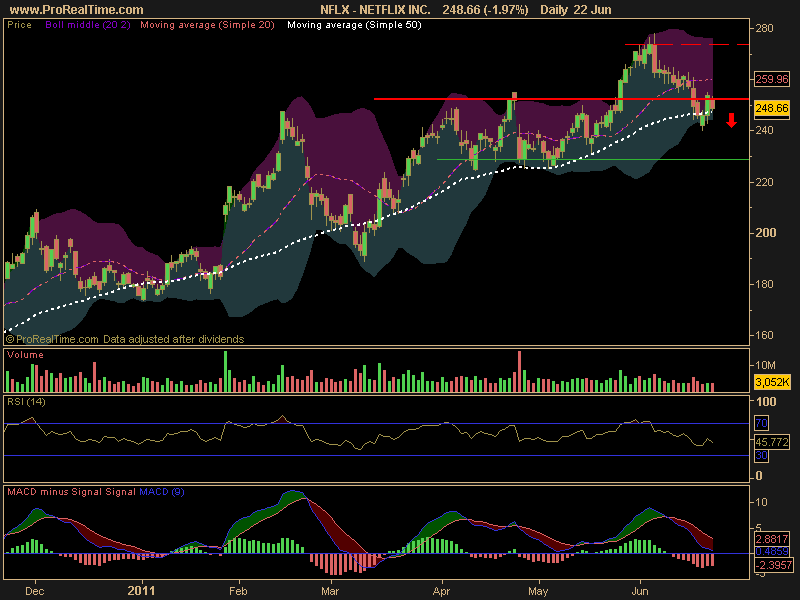This screenshot has height=600, width=800.
Task: Click the -2.3957 histogram value tag
Action: point(773,565)
